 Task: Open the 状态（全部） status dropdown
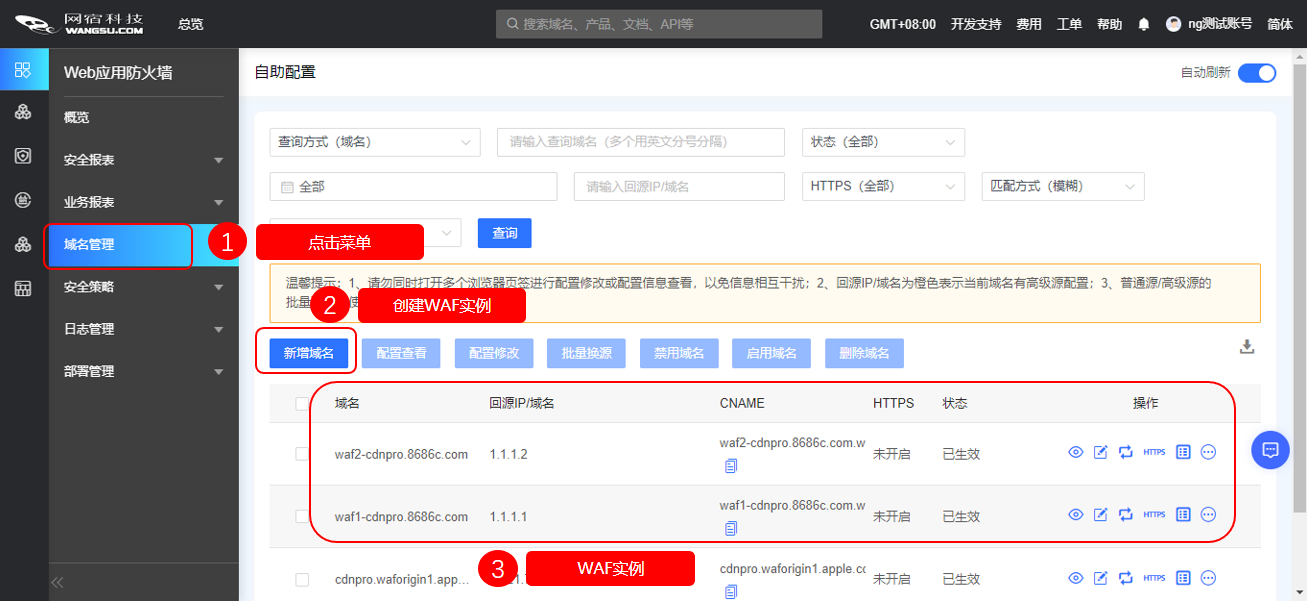click(883, 142)
